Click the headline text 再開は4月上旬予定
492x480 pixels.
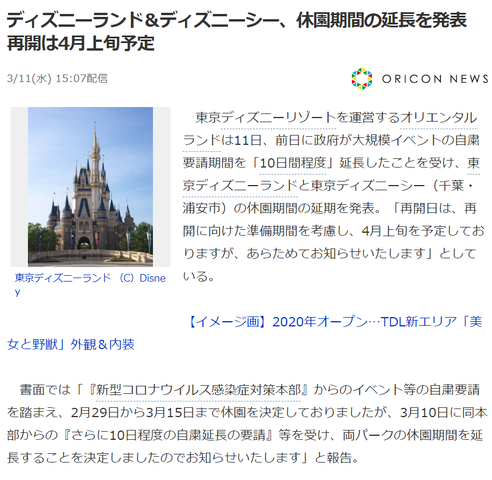pyautogui.click(x=81, y=43)
